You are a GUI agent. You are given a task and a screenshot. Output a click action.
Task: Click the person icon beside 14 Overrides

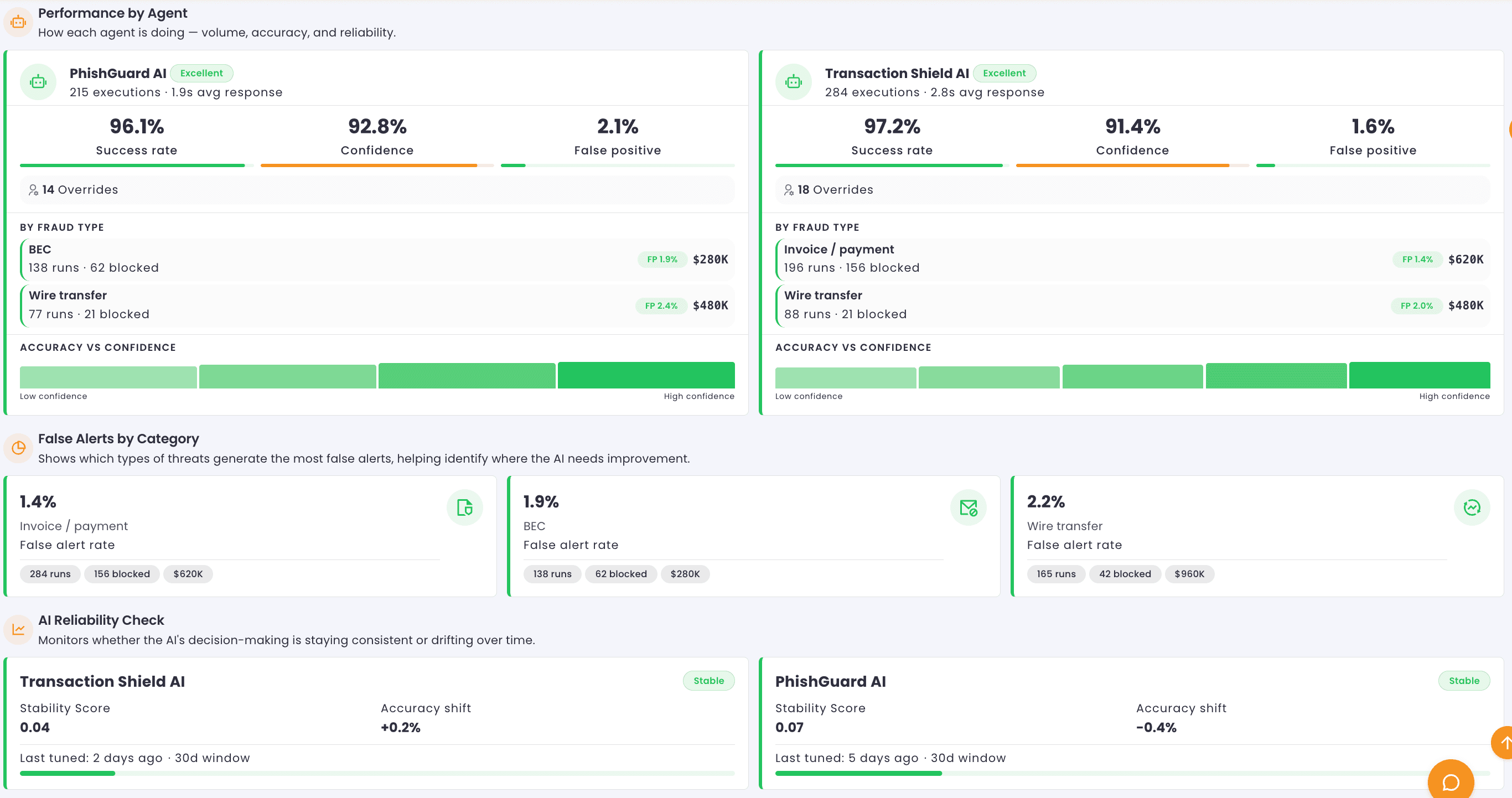[33, 189]
